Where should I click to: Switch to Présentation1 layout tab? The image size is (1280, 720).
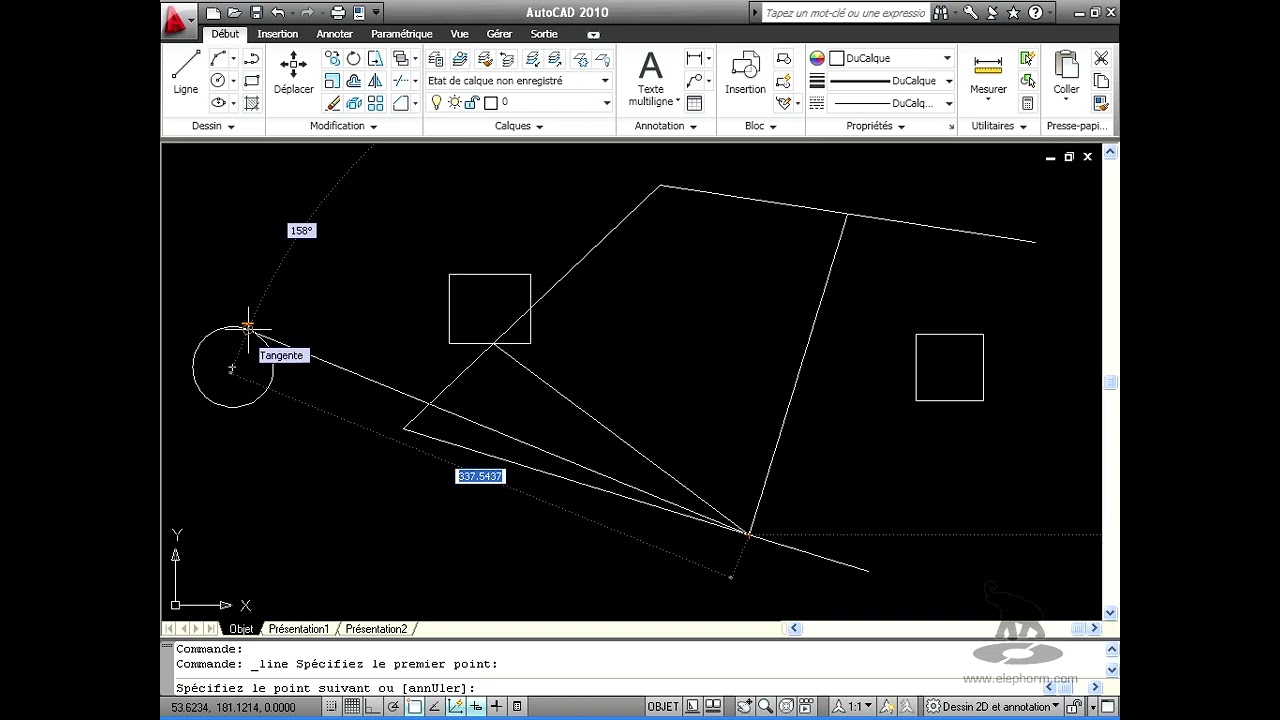pos(298,629)
